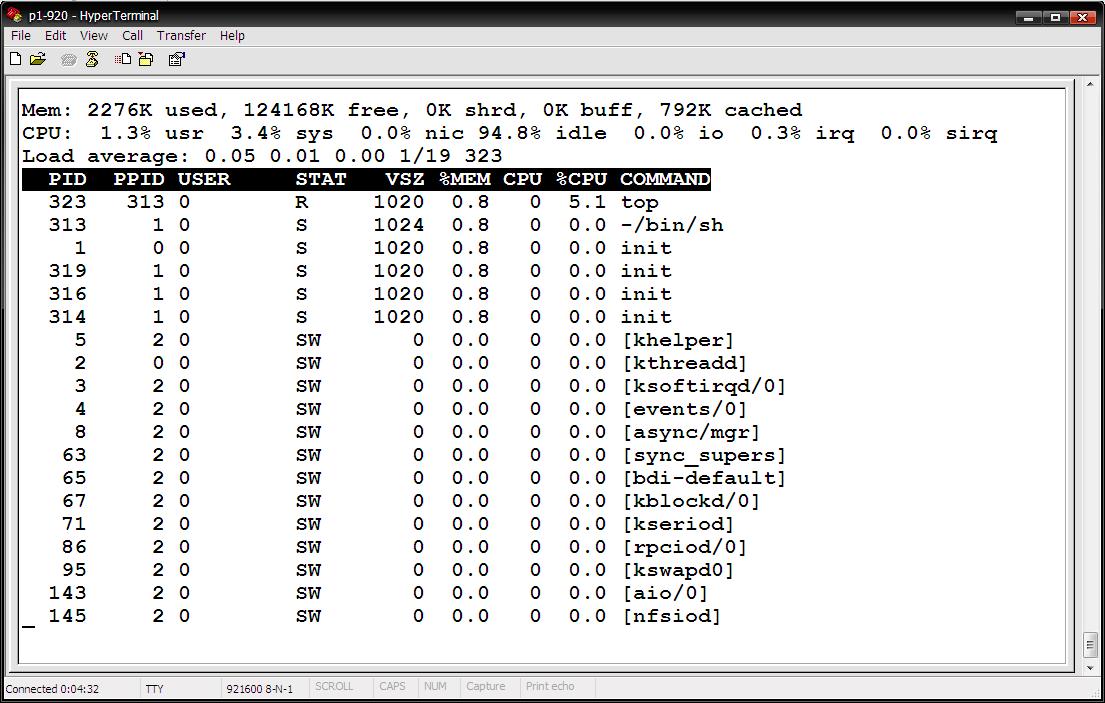Click the New connection toolbar icon
The height and width of the screenshot is (703, 1105).
click(x=15, y=59)
